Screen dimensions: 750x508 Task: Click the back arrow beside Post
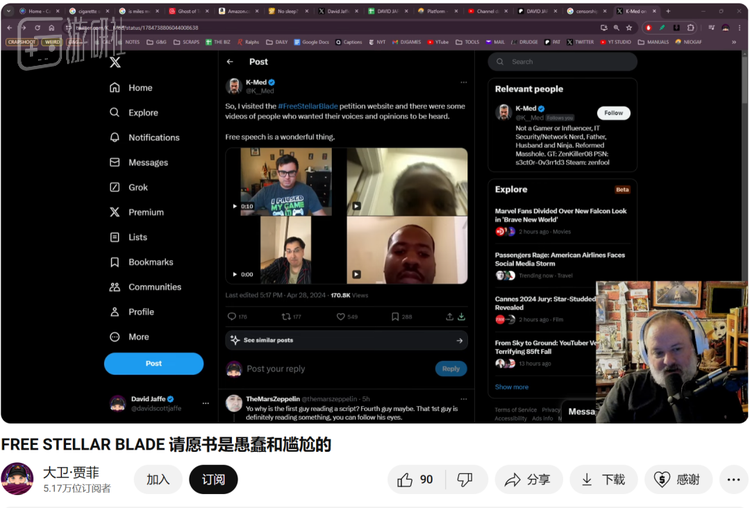232,62
